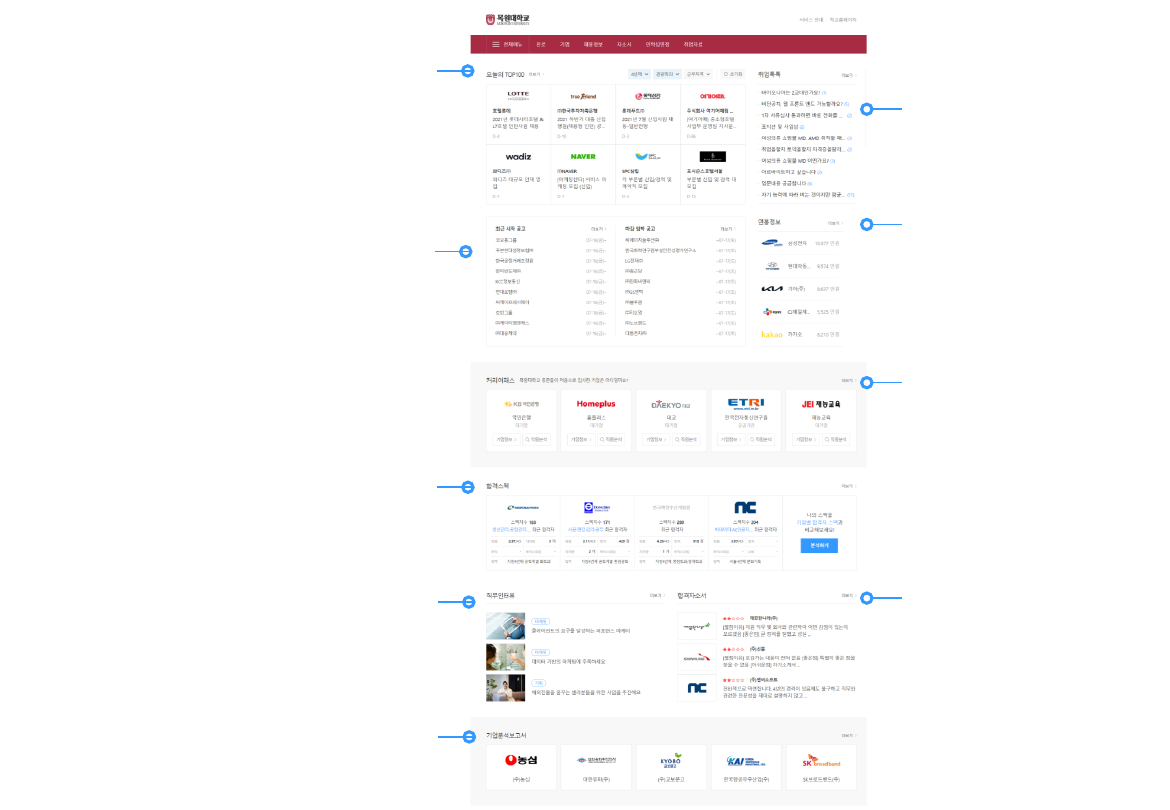
Task: Select the 기업 menu item
Action: coord(565,44)
